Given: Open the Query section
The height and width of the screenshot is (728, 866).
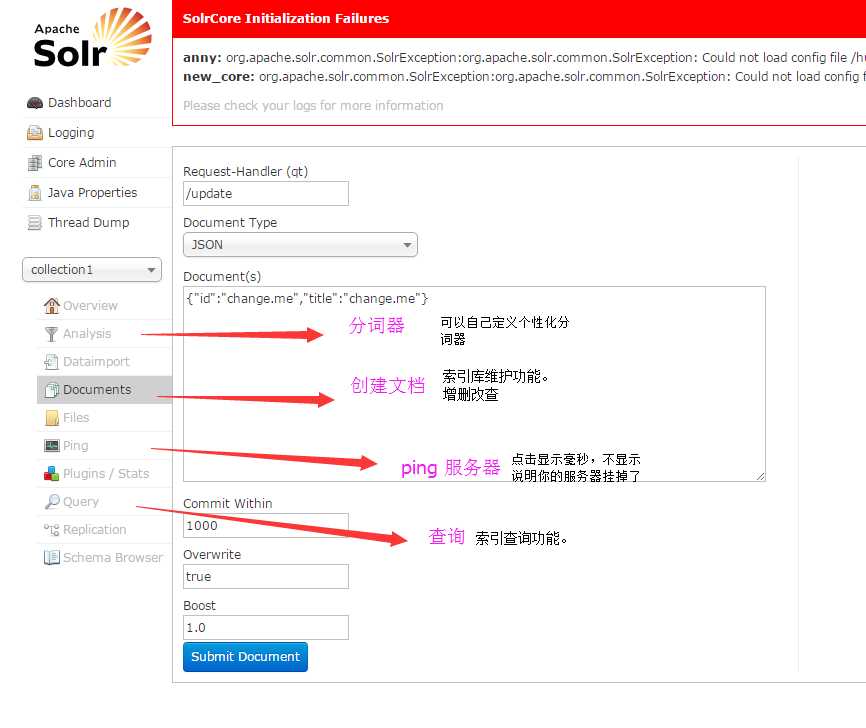Looking at the screenshot, I should [81, 502].
